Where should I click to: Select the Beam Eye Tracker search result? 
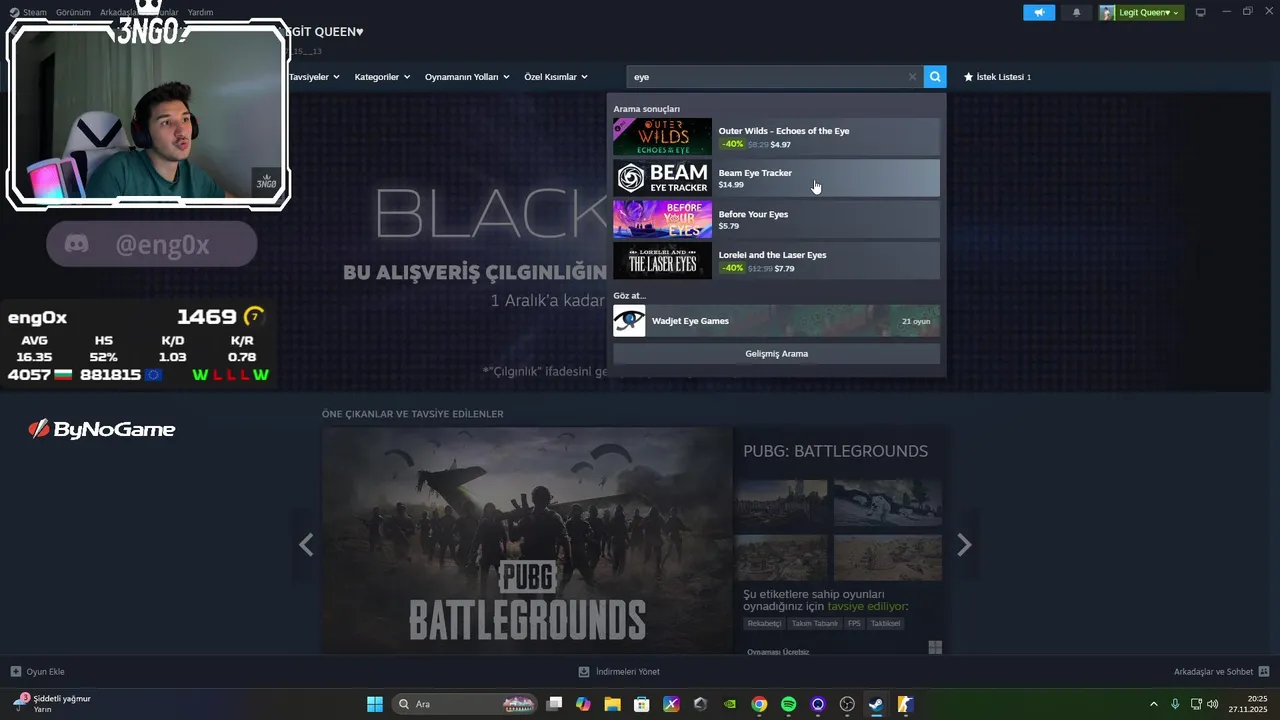tap(776, 178)
